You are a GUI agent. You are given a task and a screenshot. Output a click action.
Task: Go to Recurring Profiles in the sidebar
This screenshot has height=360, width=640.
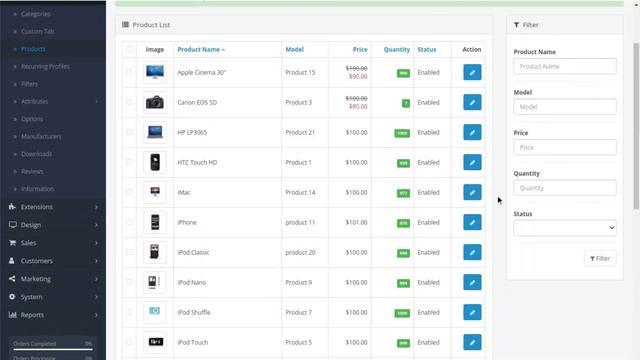click(x=45, y=67)
